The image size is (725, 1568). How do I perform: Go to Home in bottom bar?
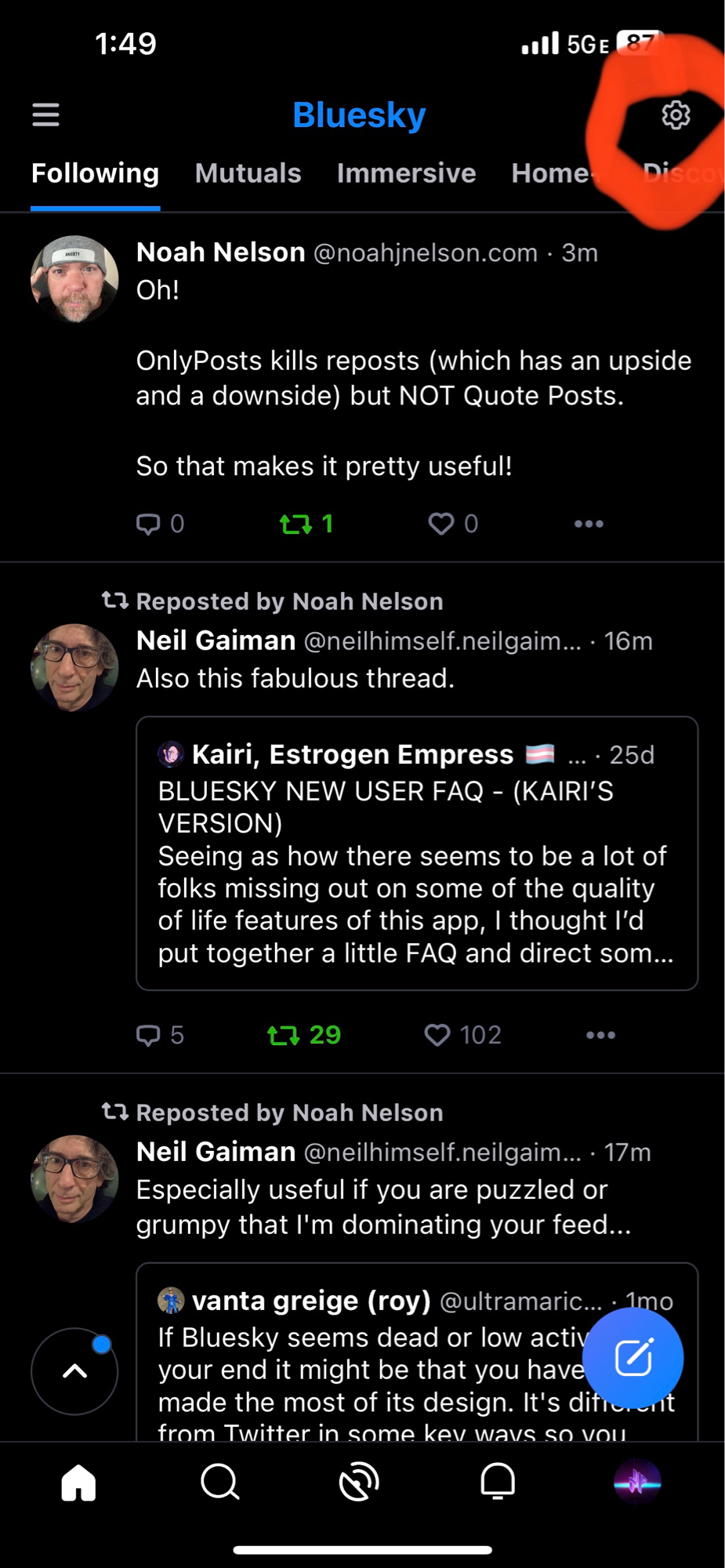click(x=78, y=1482)
